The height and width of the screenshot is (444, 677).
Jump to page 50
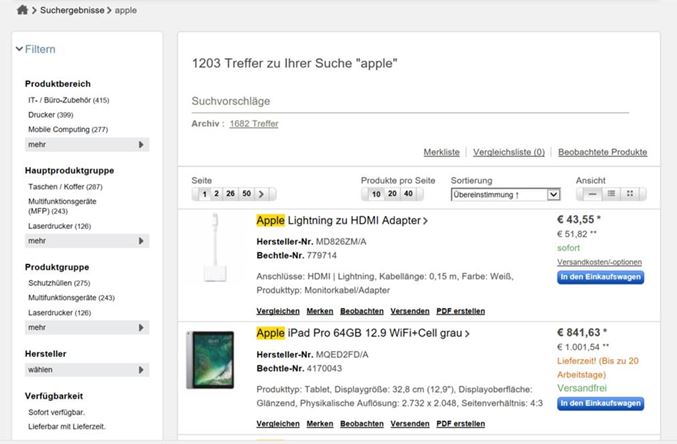247,194
